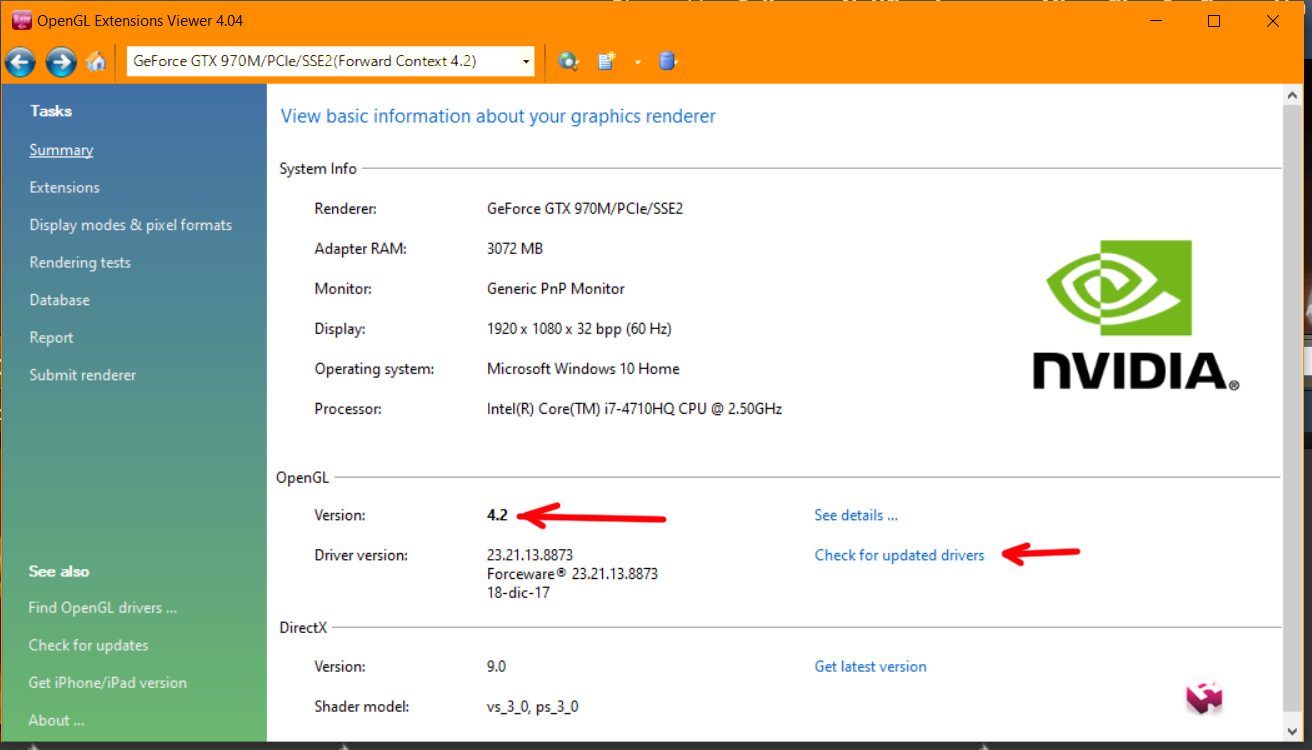This screenshot has height=750, width=1312.
Task: Click Check for updates under See also
Action: click(x=88, y=645)
